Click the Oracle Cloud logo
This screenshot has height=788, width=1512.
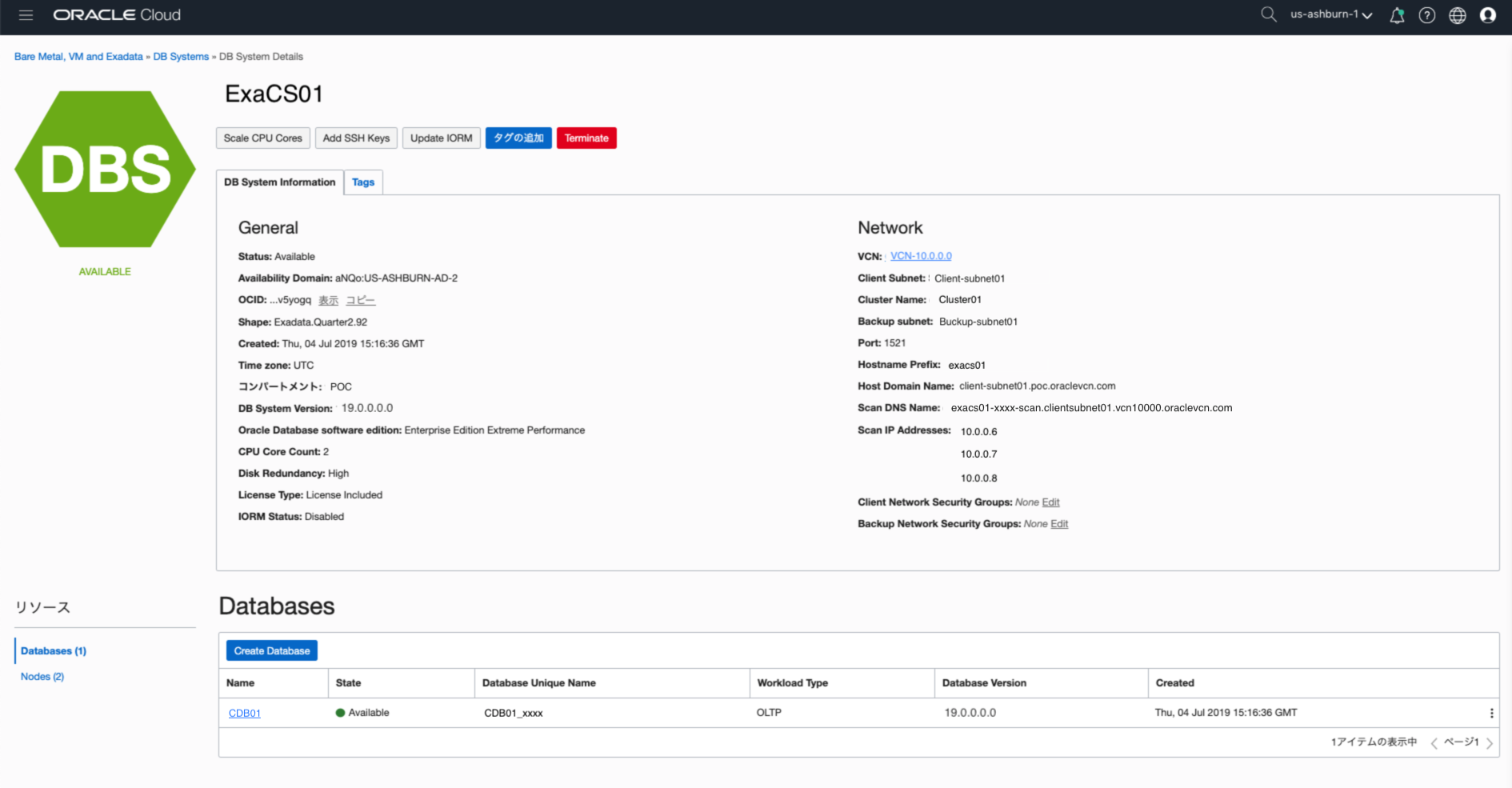tap(117, 15)
